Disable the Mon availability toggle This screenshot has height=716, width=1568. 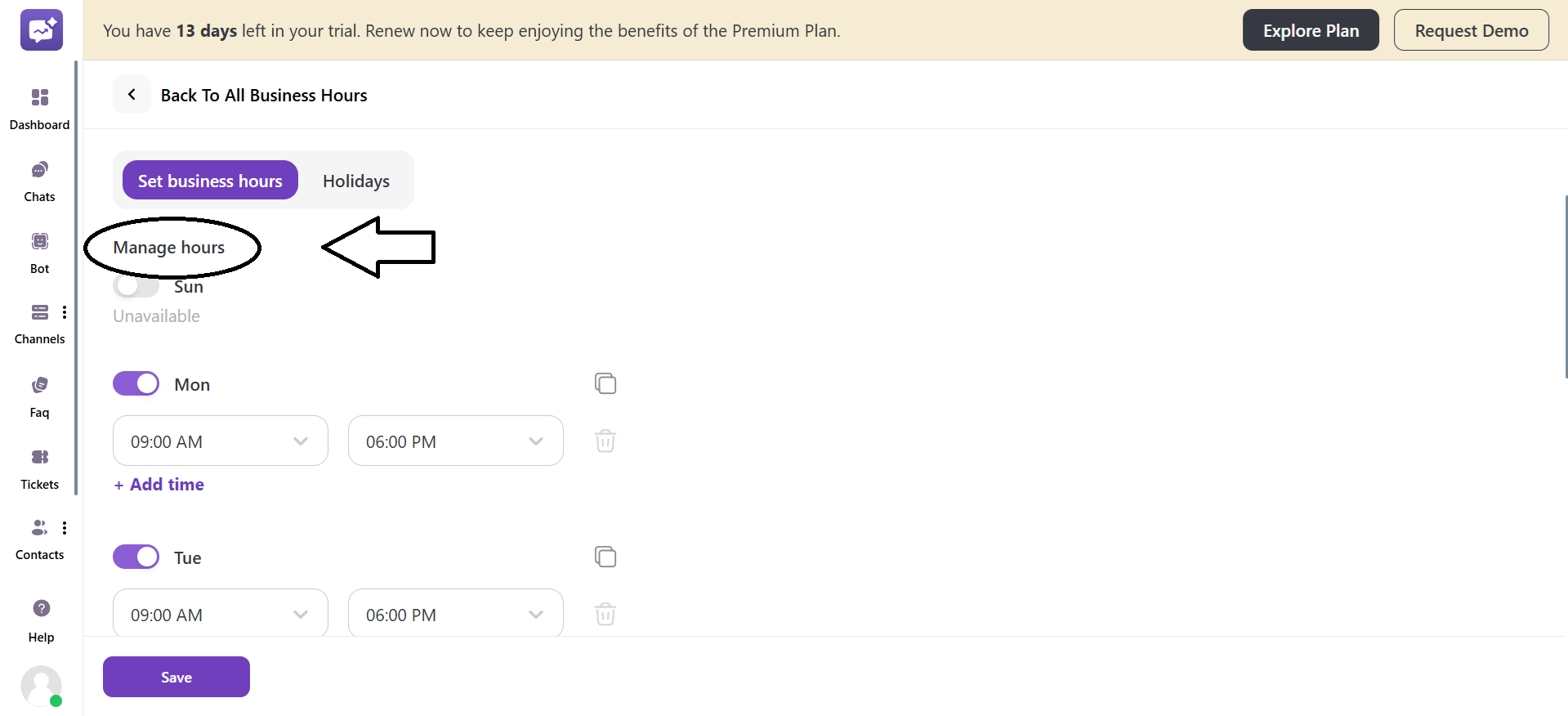pyautogui.click(x=136, y=383)
